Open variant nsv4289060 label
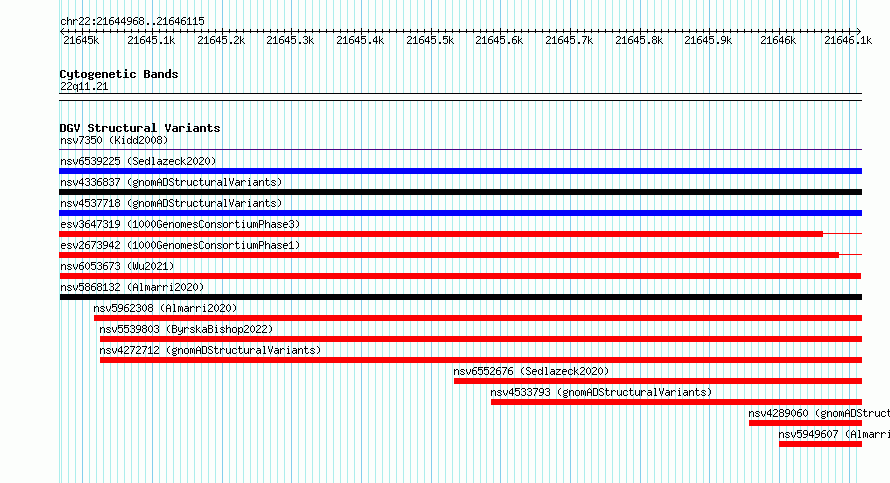 click(x=818, y=413)
